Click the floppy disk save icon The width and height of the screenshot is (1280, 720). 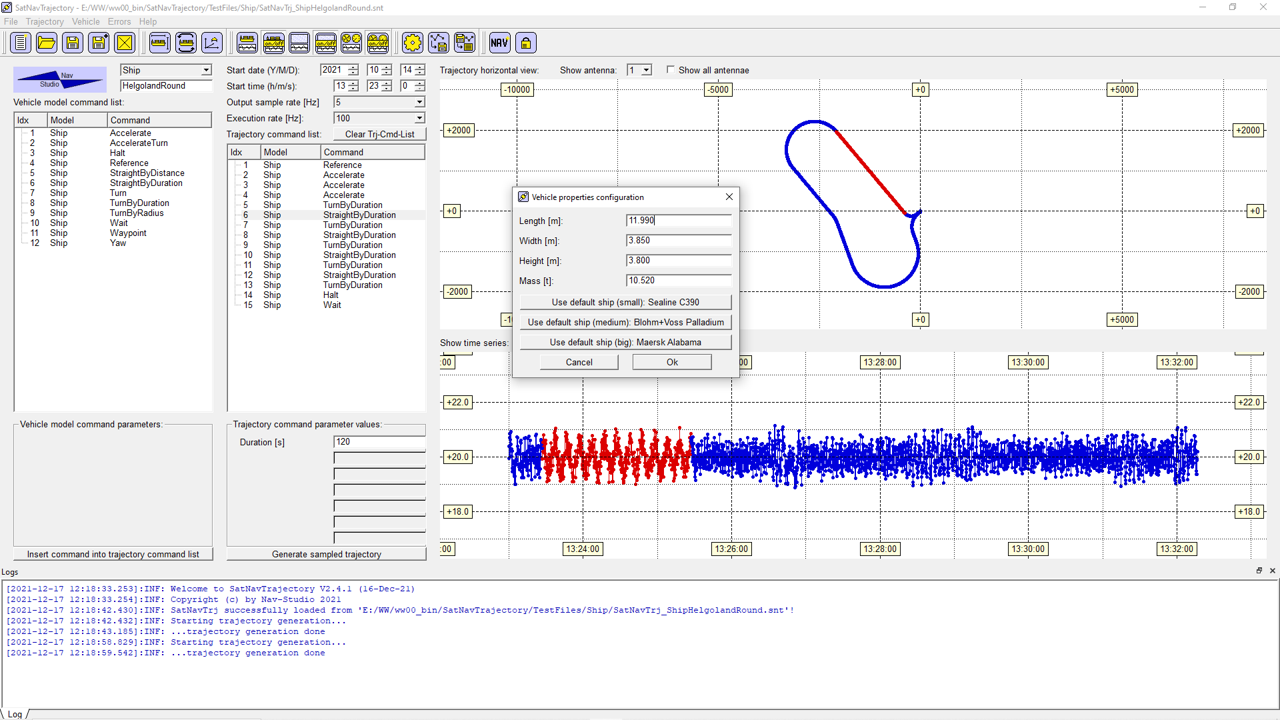click(73, 42)
